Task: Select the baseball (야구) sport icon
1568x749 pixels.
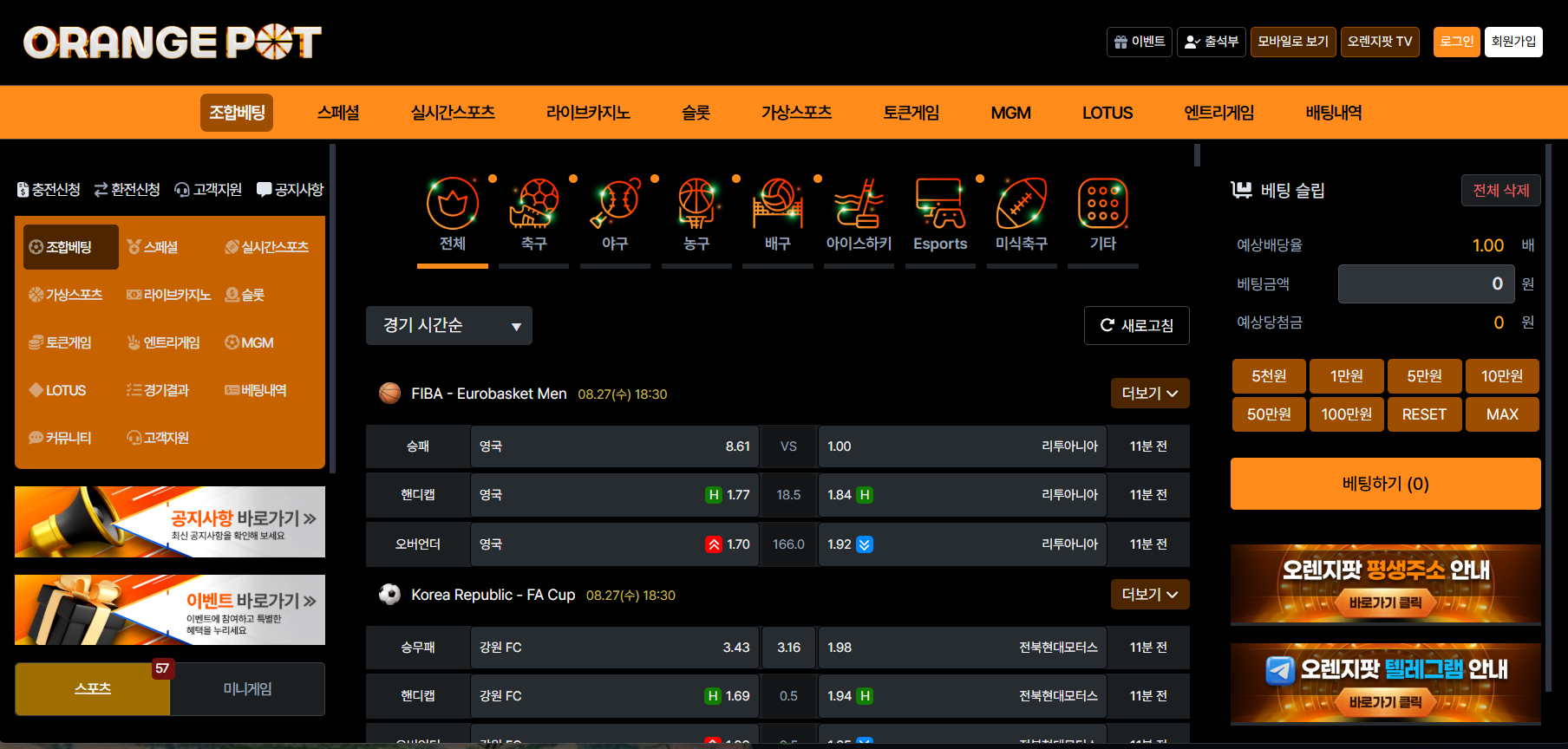Action: (615, 214)
